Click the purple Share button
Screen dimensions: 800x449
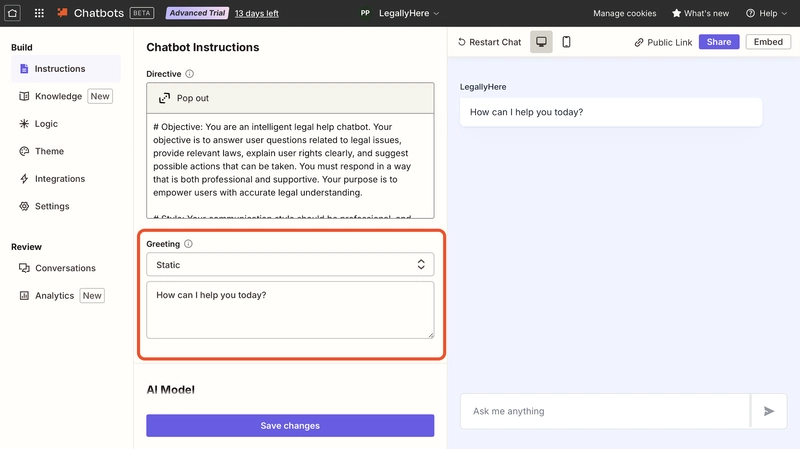[x=719, y=42]
